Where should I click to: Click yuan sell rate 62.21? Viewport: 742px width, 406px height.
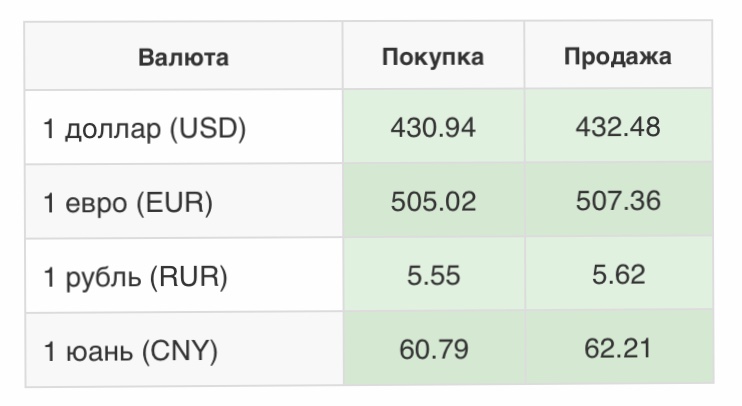tap(618, 350)
